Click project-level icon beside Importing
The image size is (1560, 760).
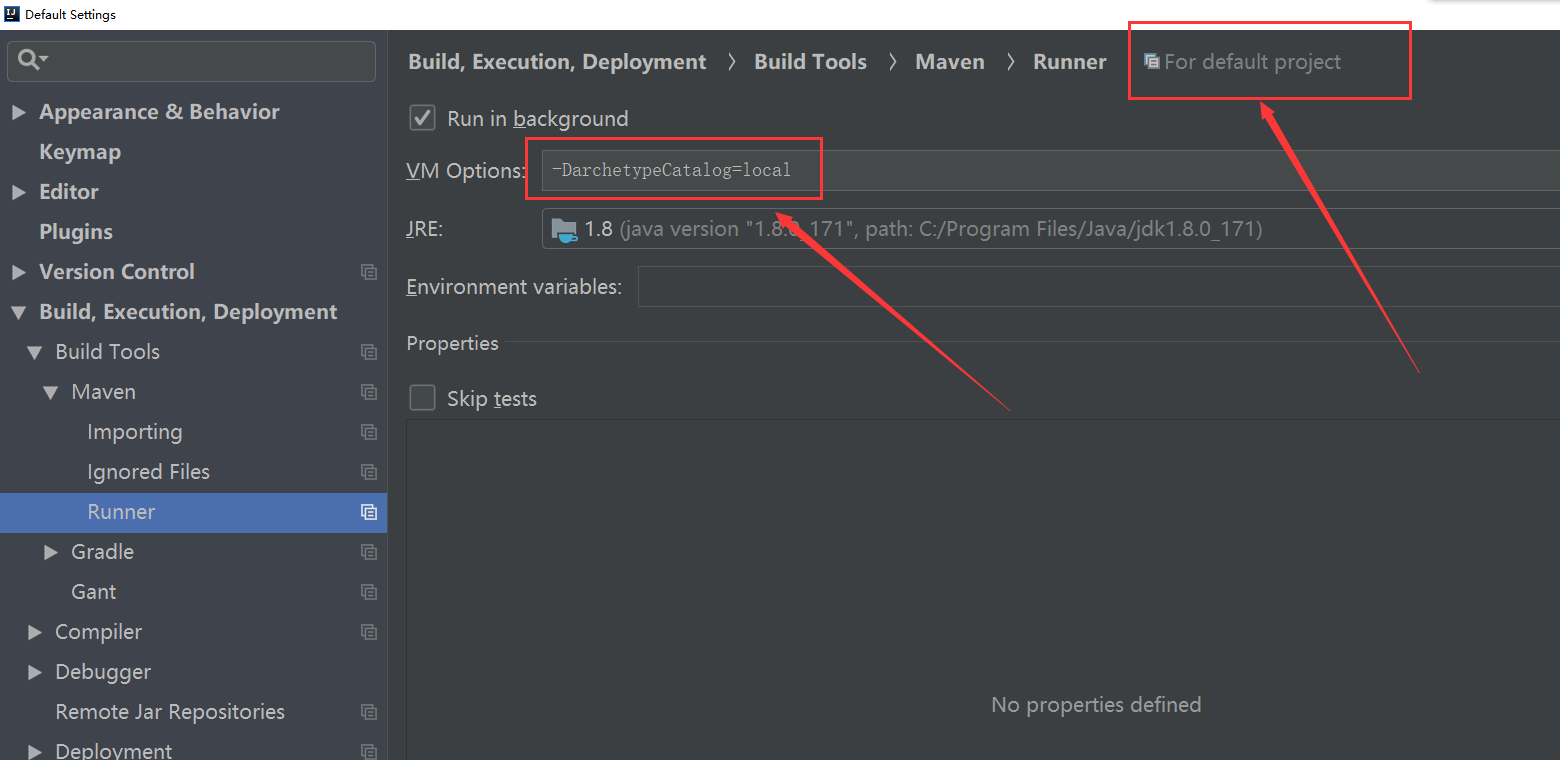pos(369,432)
